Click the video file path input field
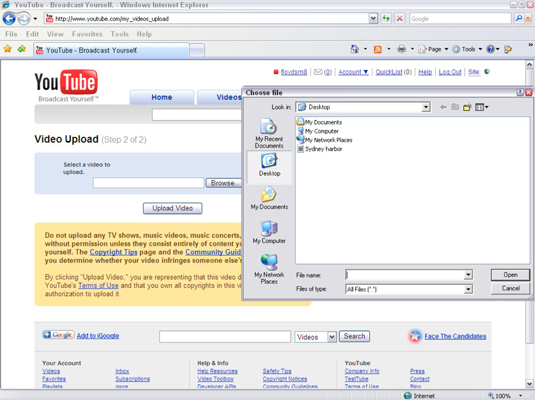535x400 pixels. point(148,183)
